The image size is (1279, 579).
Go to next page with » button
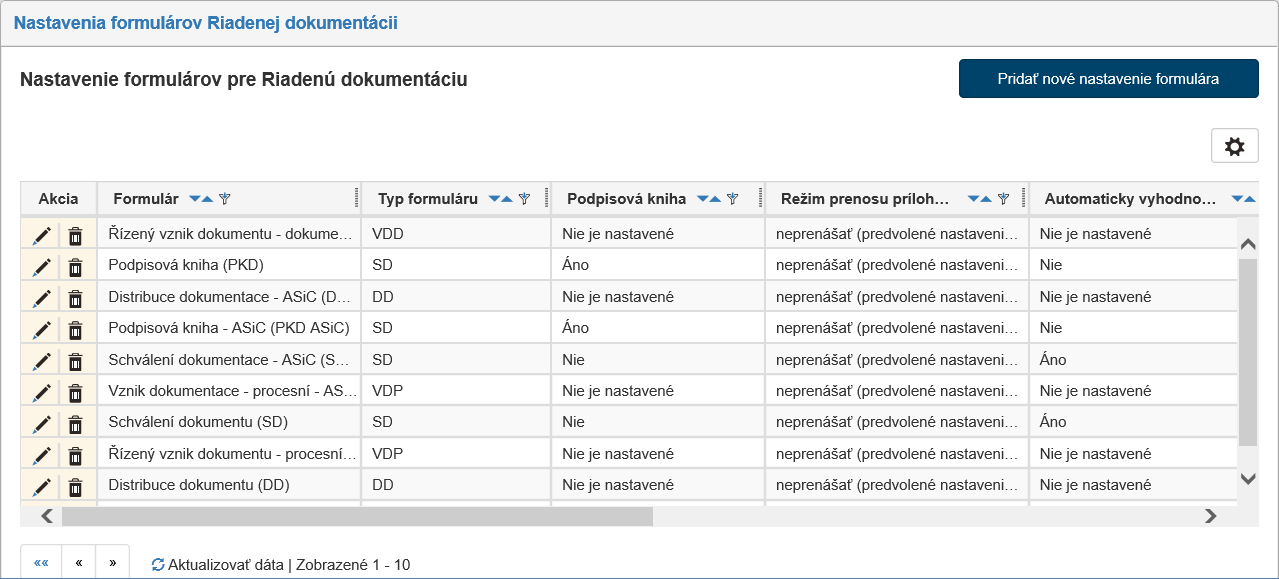click(112, 563)
